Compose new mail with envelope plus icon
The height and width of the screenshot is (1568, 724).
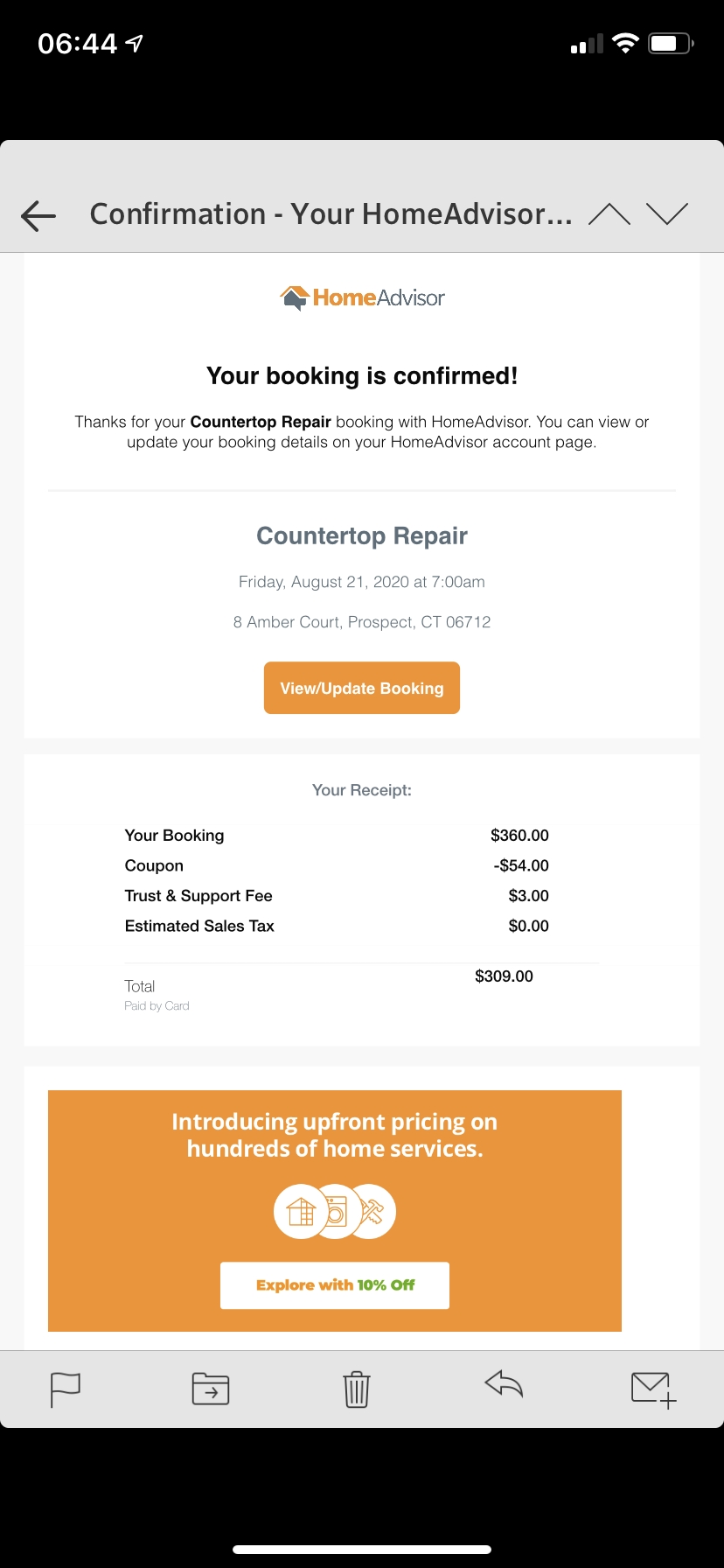pos(653,1389)
